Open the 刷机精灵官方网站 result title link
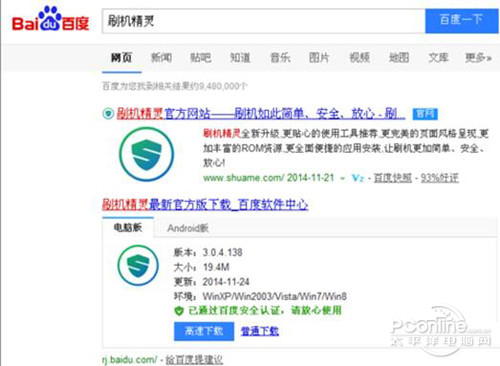 tap(261, 114)
